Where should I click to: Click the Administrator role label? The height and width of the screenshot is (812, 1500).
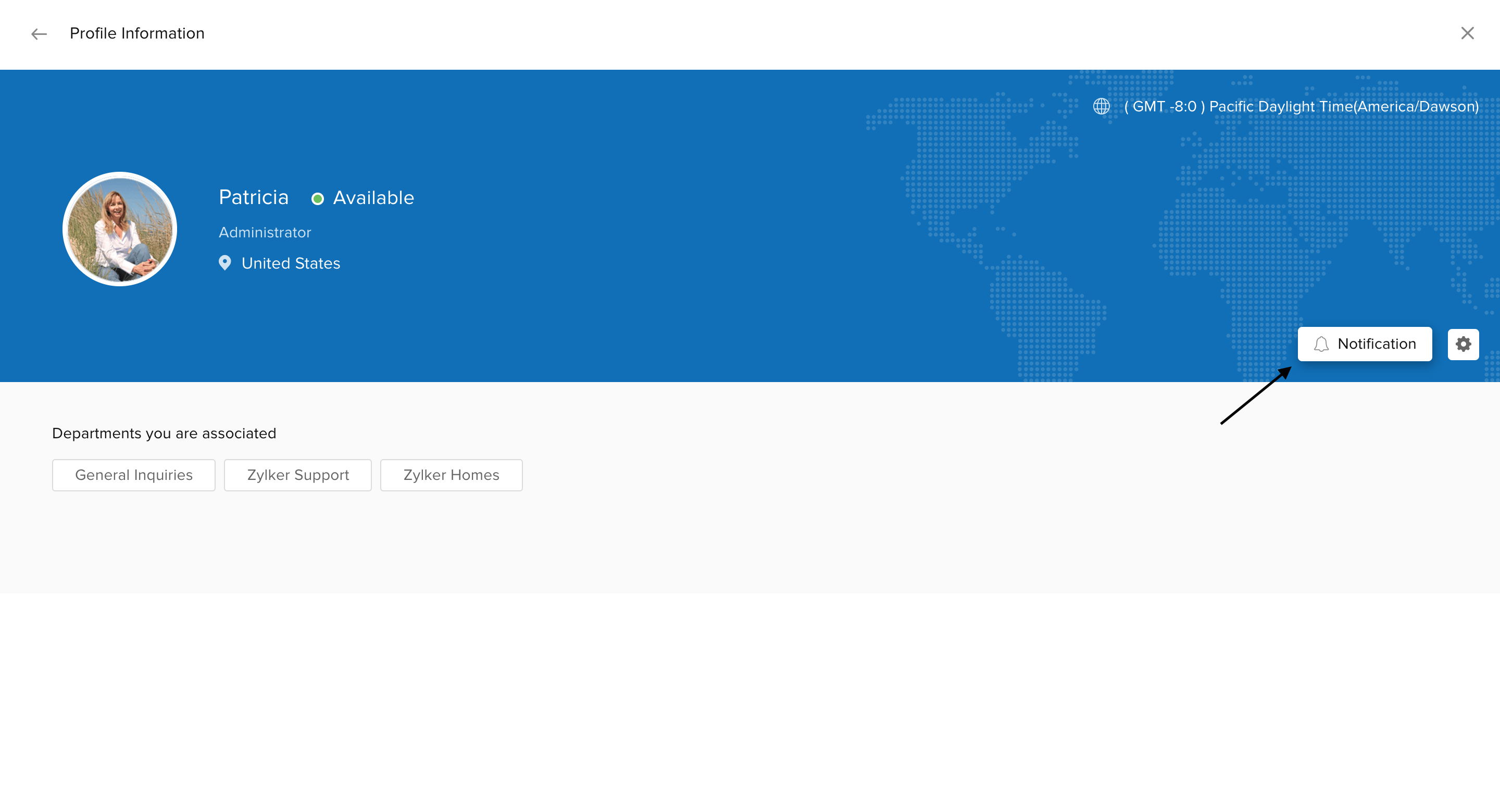click(x=265, y=232)
